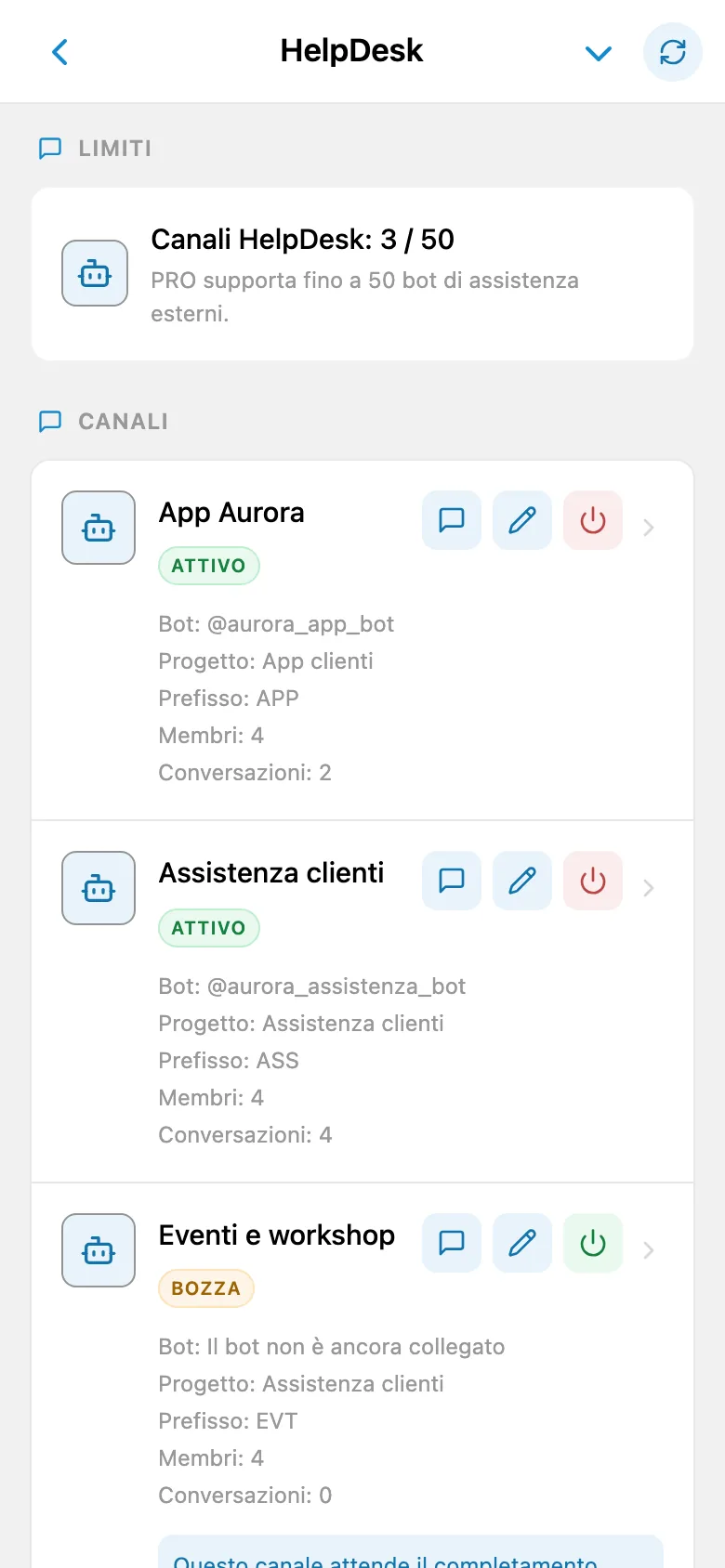Edit the App Aurora channel
The width and height of the screenshot is (725, 1568).
(522, 520)
